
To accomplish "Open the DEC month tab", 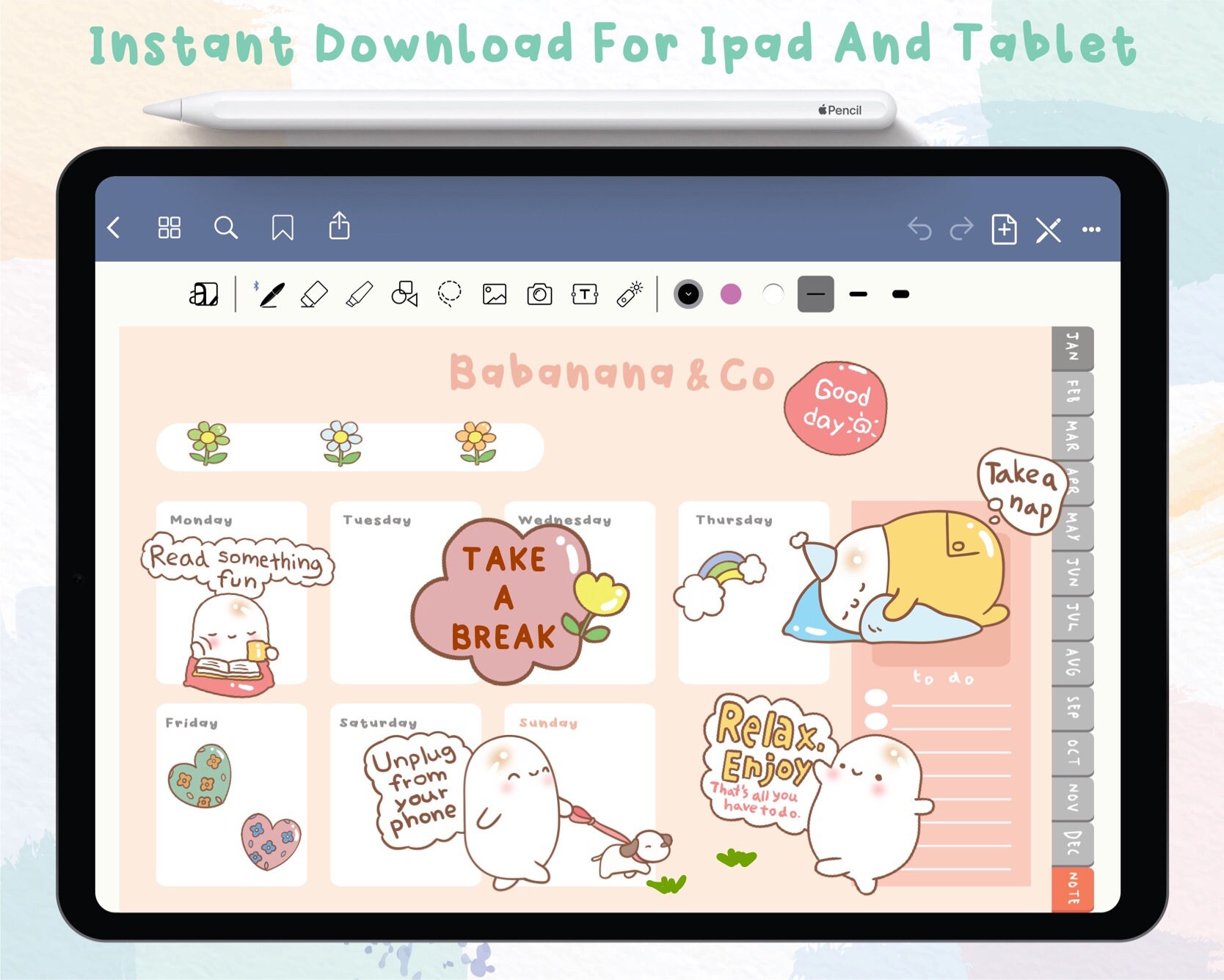I will [1072, 843].
